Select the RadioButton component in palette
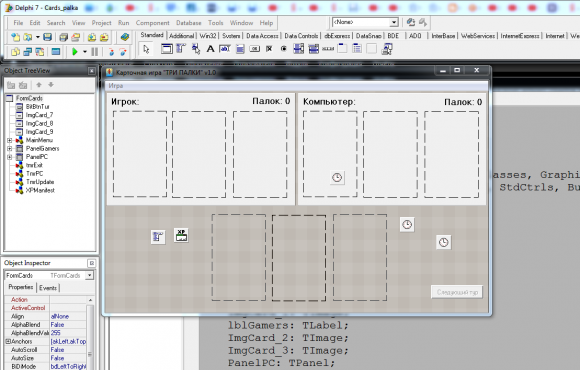Image resolution: width=580 pixels, height=370 pixels. 284,49
